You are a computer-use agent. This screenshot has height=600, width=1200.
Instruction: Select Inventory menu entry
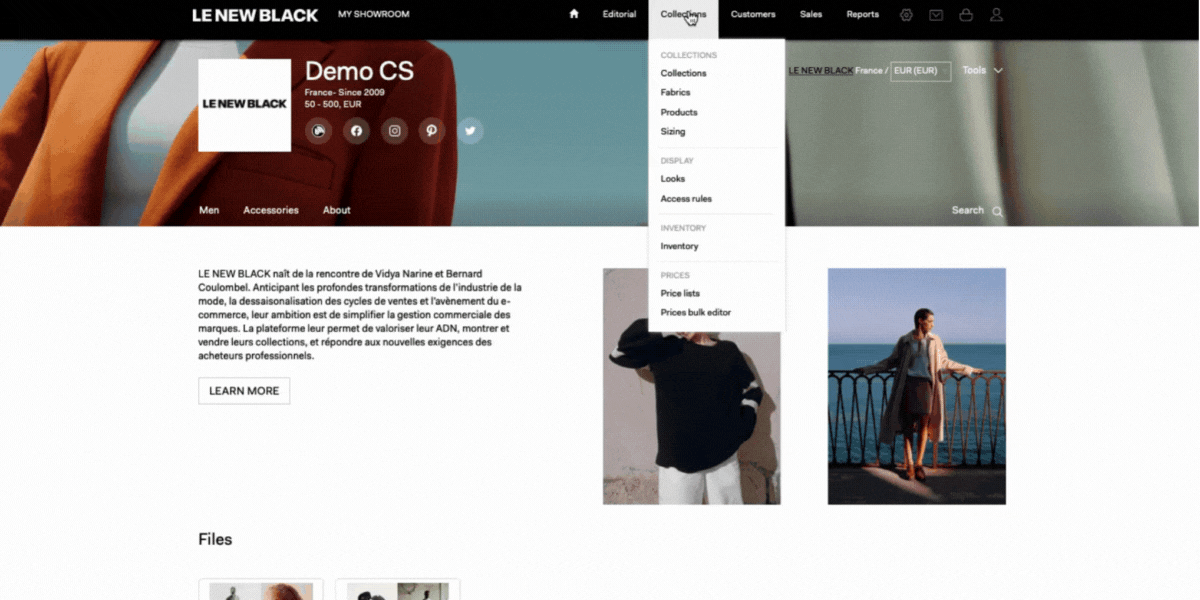point(679,246)
